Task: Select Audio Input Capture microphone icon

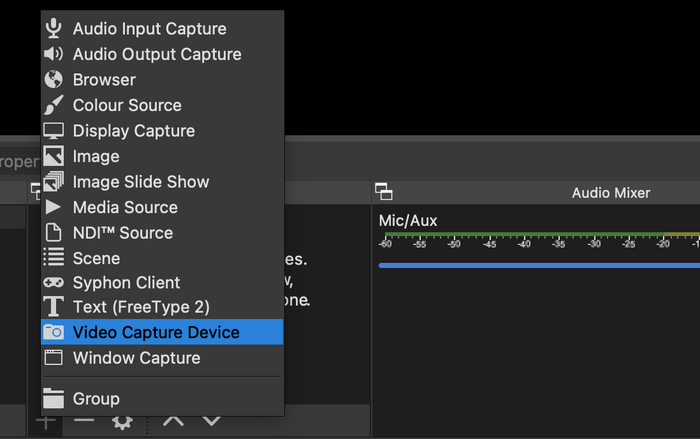Action: [54, 29]
